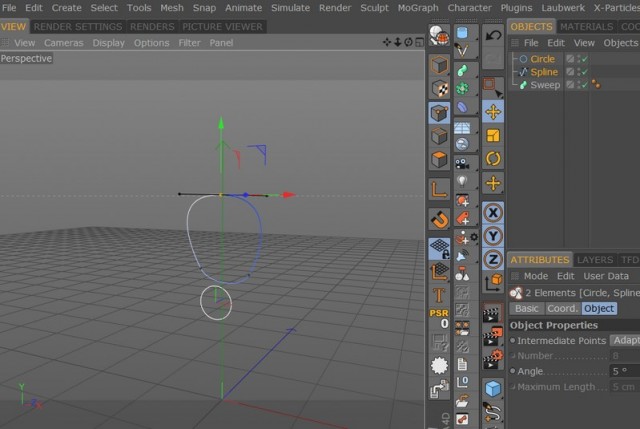Click the Undo arrow icon

[x=493, y=36]
